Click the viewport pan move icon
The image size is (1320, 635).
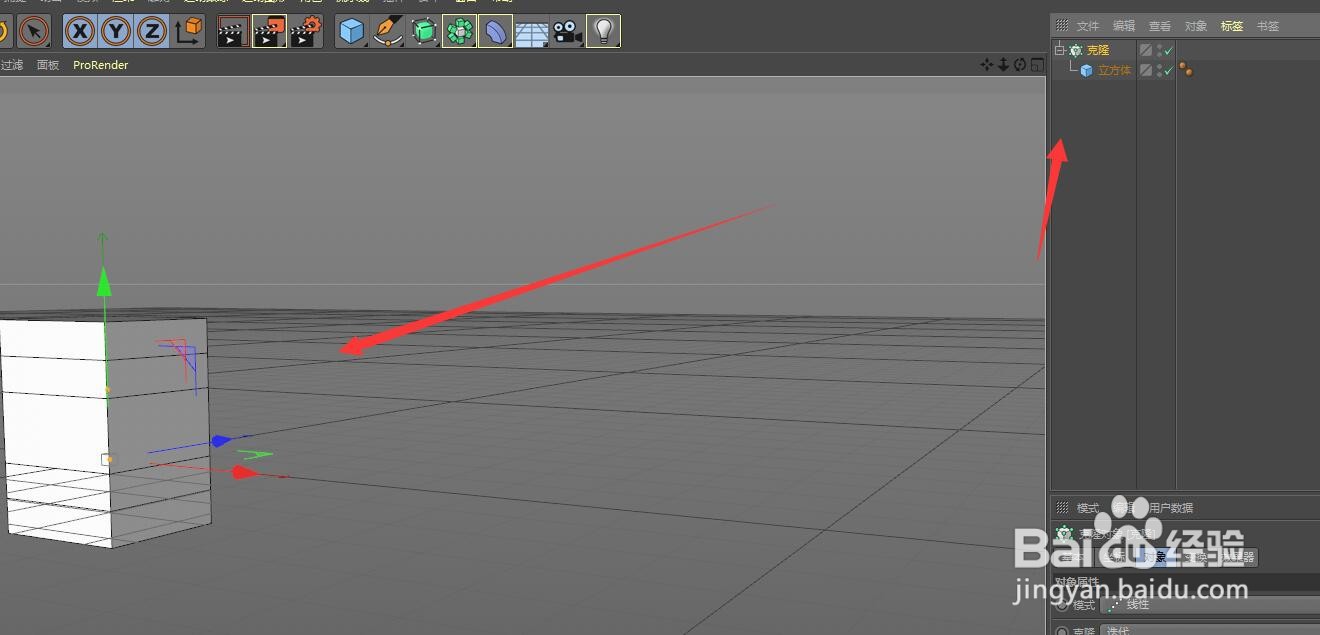987,65
